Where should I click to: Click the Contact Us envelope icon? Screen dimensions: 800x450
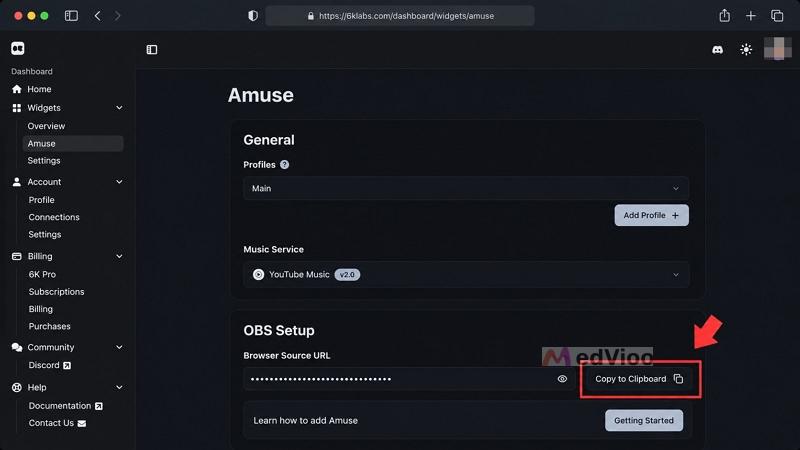(82, 423)
